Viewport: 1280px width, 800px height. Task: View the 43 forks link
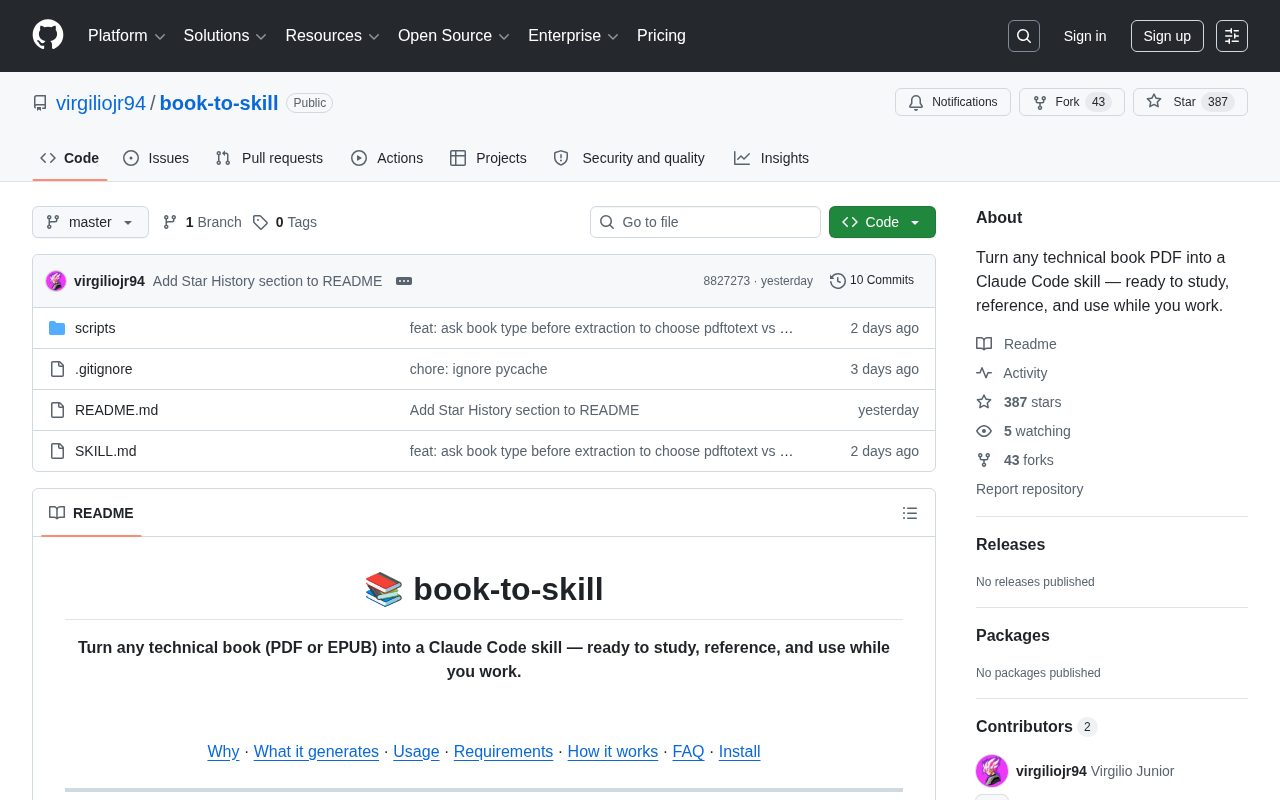click(1015, 460)
